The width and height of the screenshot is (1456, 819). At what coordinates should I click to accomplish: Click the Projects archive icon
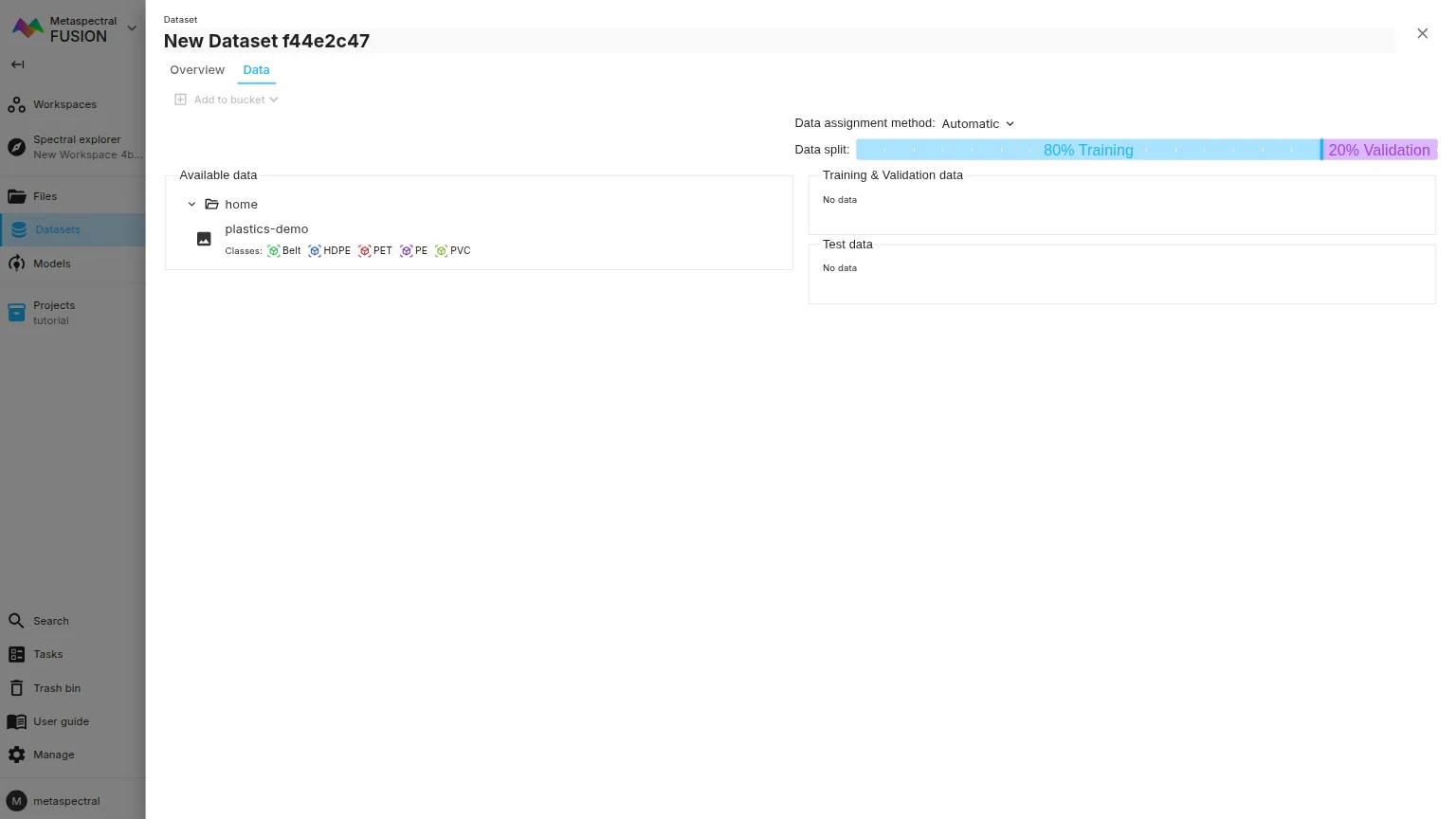16,313
